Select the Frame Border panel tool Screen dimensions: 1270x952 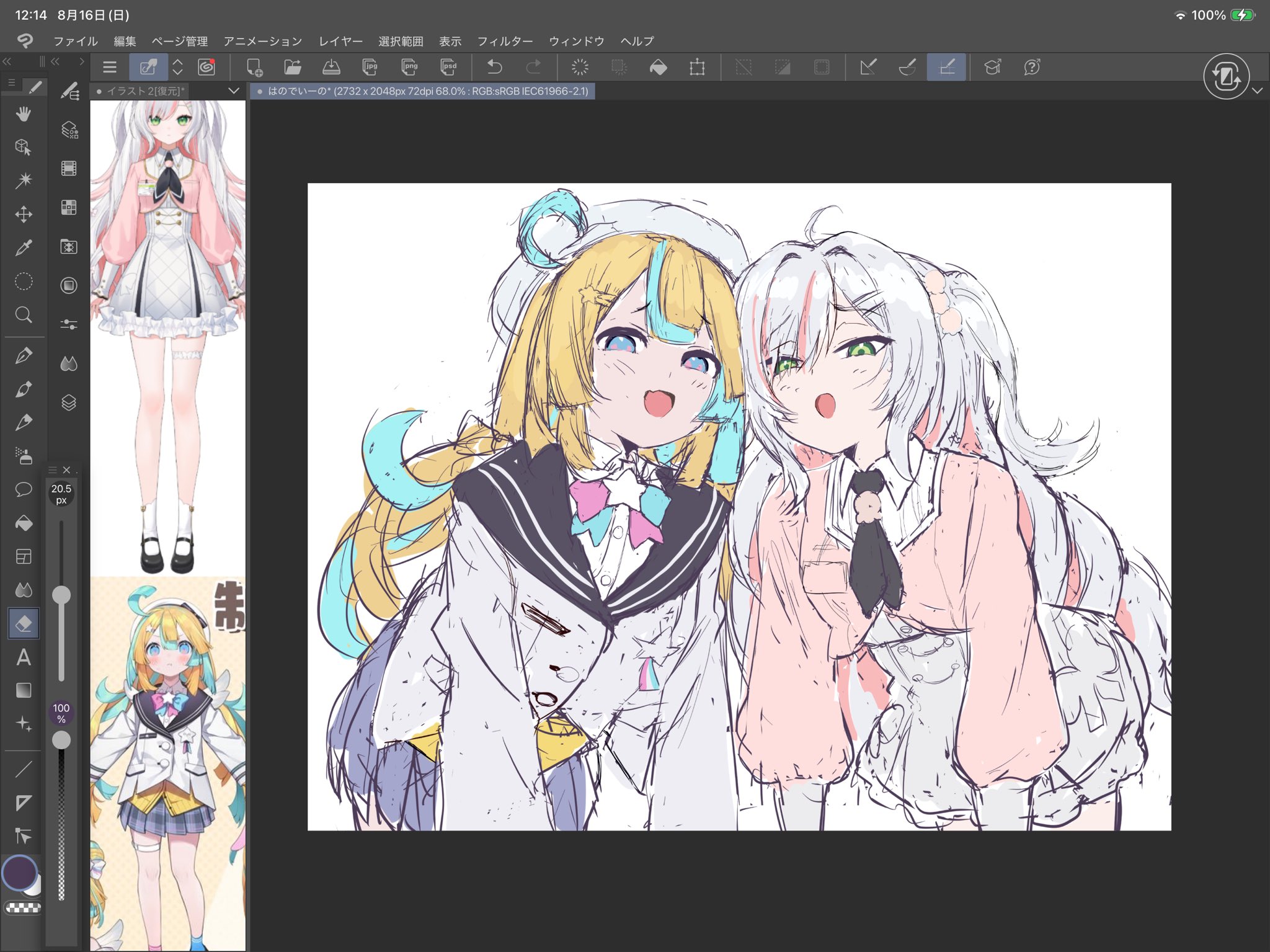(x=24, y=556)
